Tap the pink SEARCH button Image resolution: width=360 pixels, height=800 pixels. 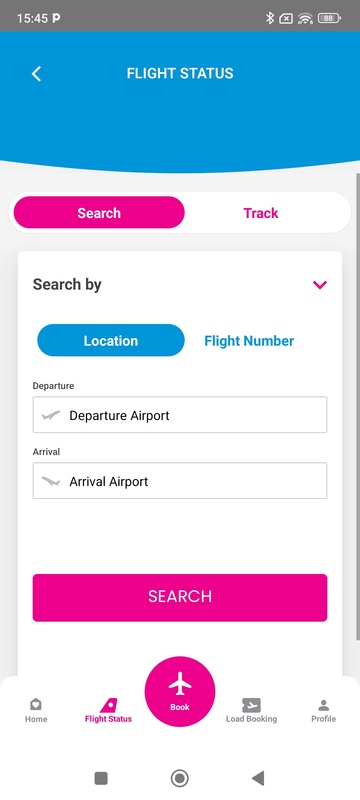(180, 597)
